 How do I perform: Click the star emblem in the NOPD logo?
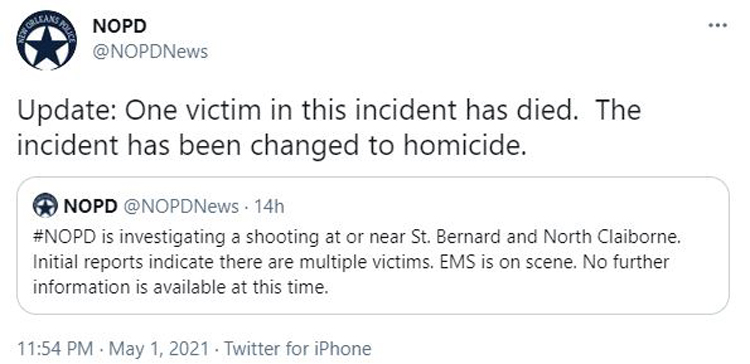tap(46, 45)
